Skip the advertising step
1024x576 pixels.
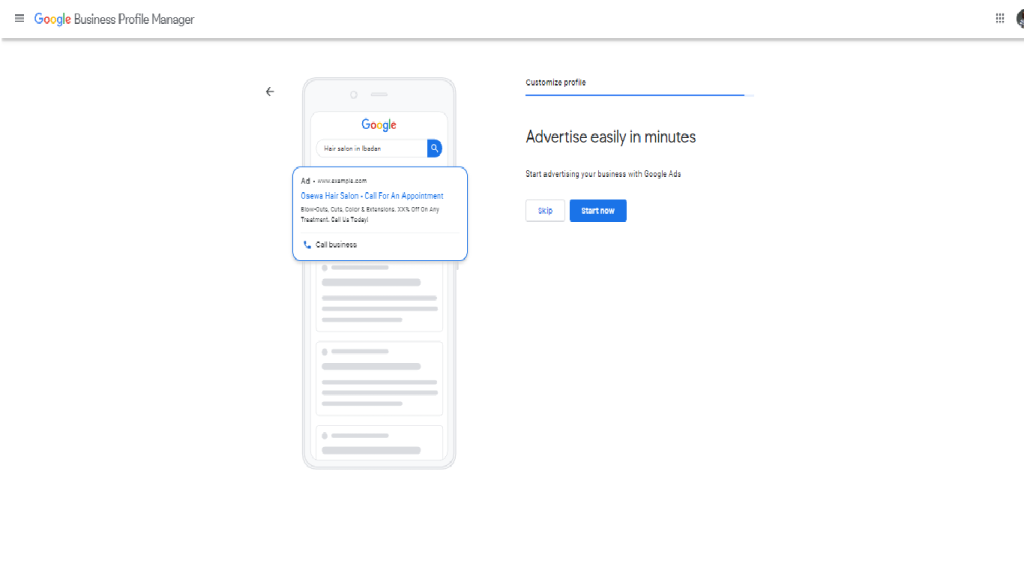[545, 210]
